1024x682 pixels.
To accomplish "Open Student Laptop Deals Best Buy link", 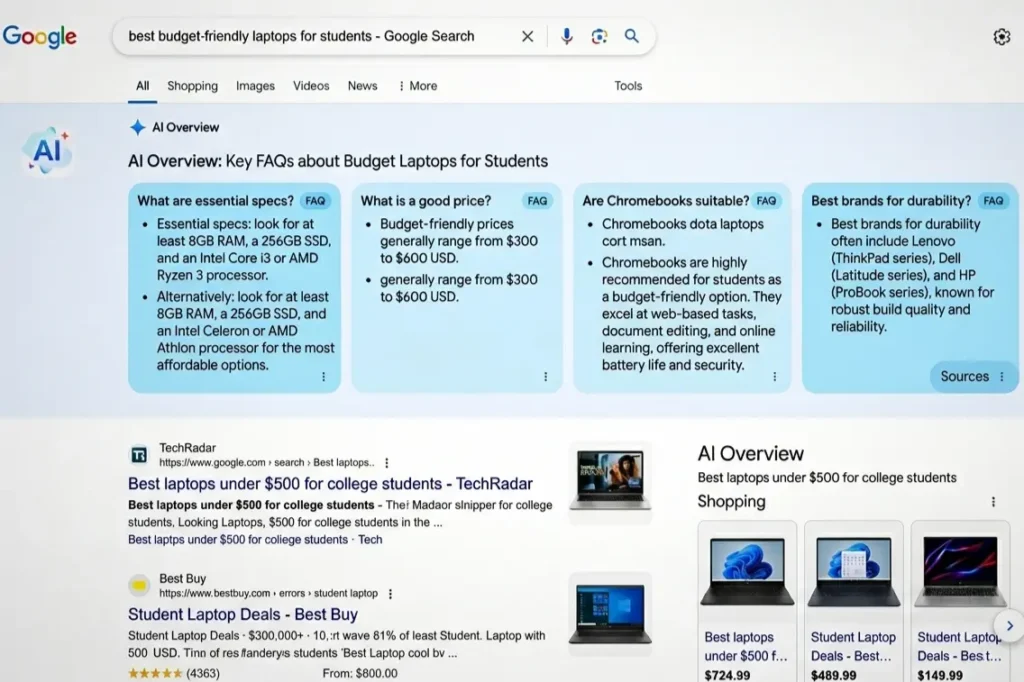I will coord(242,614).
